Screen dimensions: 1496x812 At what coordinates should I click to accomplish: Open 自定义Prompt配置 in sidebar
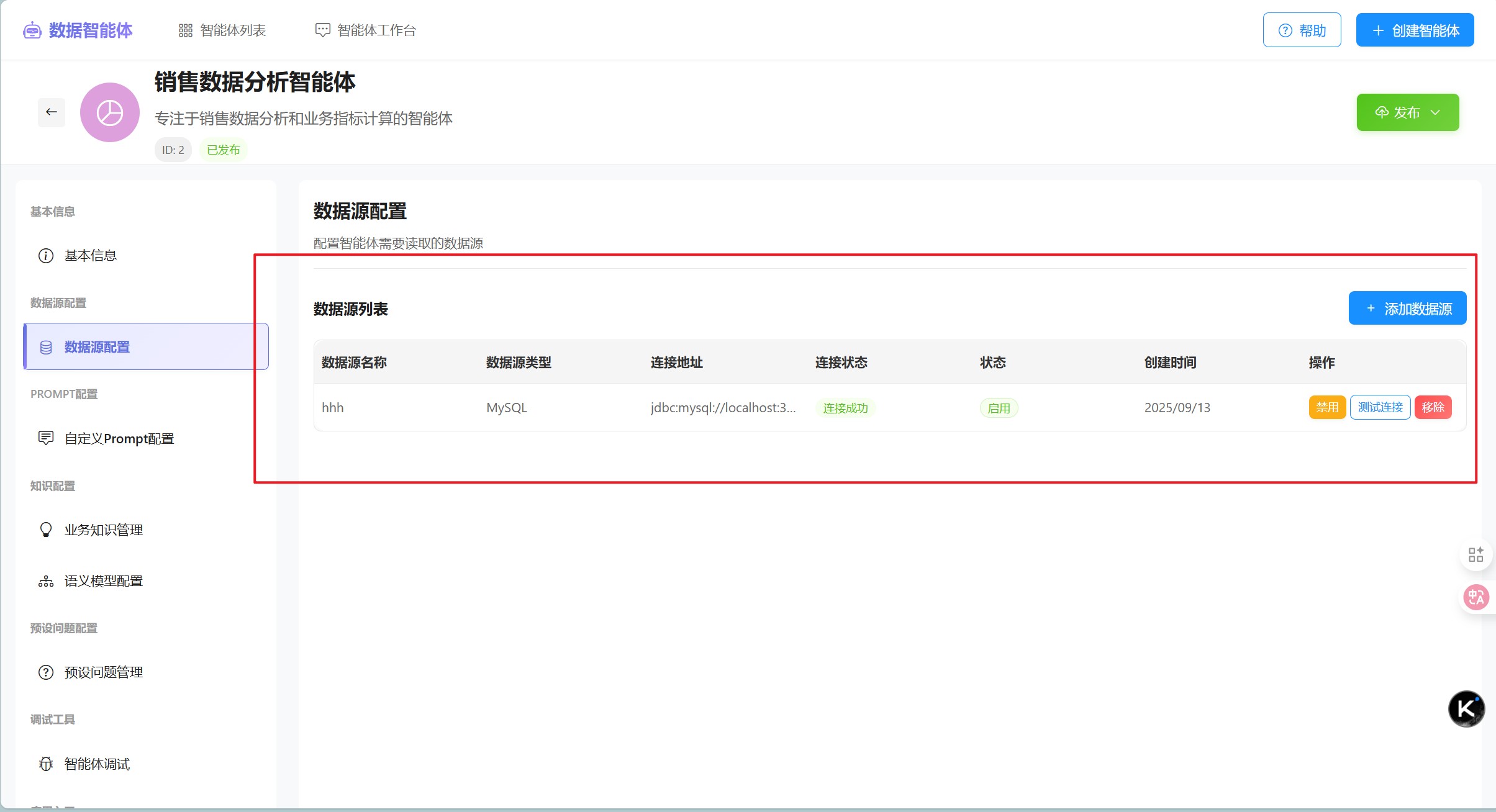click(119, 438)
